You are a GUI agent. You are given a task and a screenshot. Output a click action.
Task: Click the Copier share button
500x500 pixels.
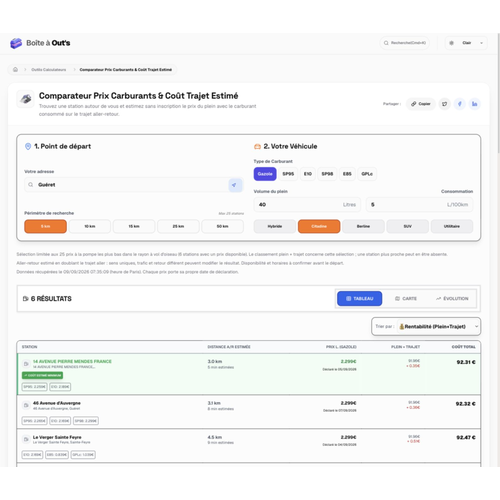point(421,104)
